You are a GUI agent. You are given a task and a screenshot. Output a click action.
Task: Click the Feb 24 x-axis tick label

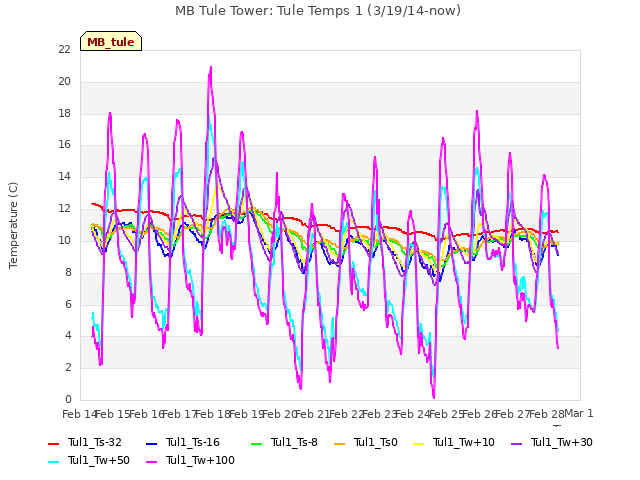pyautogui.click(x=413, y=414)
